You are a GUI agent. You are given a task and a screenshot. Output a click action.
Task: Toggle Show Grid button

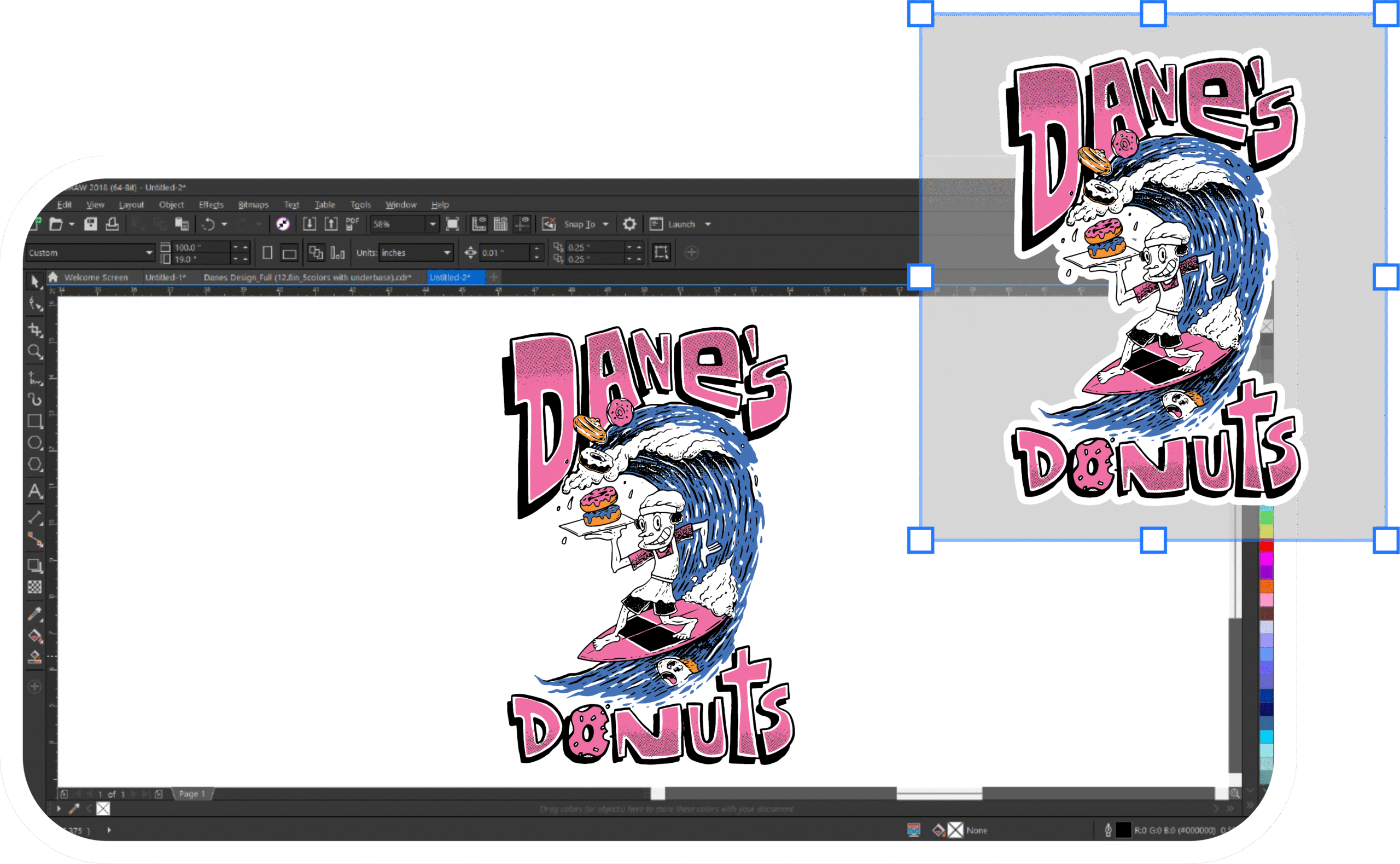click(x=500, y=224)
